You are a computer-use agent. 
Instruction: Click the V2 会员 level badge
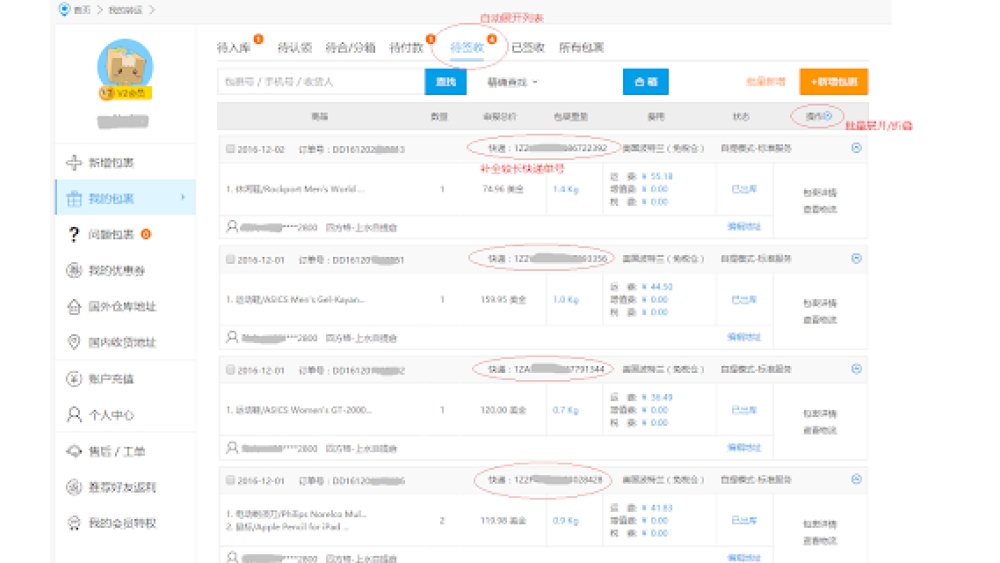pos(125,93)
